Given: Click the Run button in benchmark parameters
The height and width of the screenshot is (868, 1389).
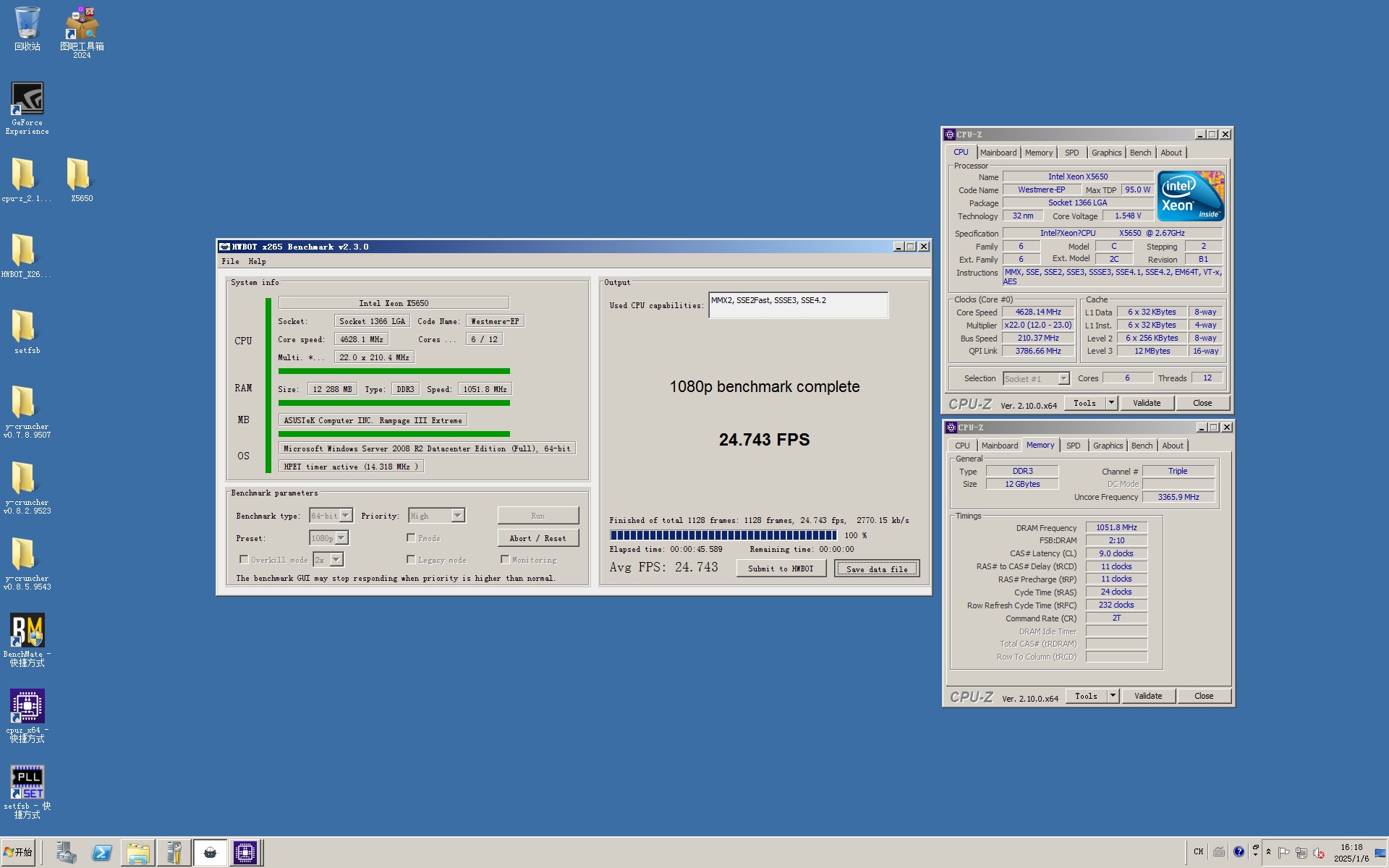Looking at the screenshot, I should click(538, 516).
